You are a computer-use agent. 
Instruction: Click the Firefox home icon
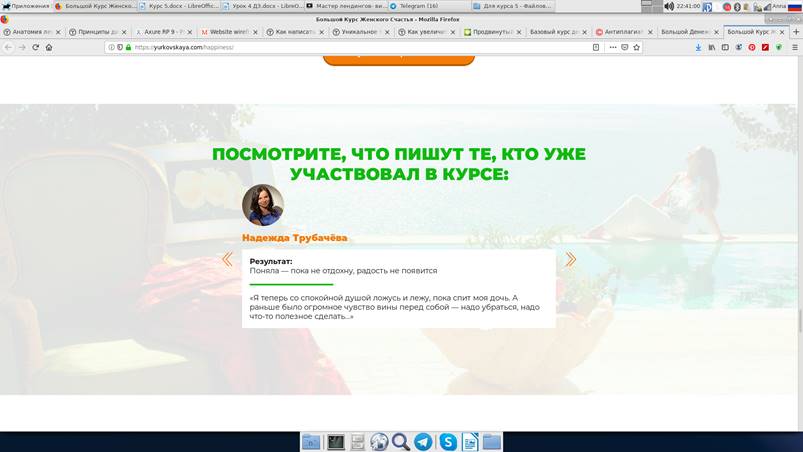point(49,47)
